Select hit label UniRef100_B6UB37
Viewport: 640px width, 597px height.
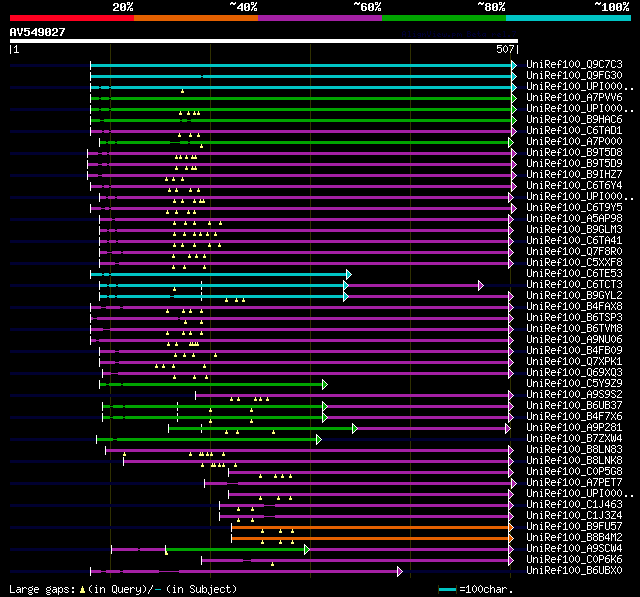[574, 406]
